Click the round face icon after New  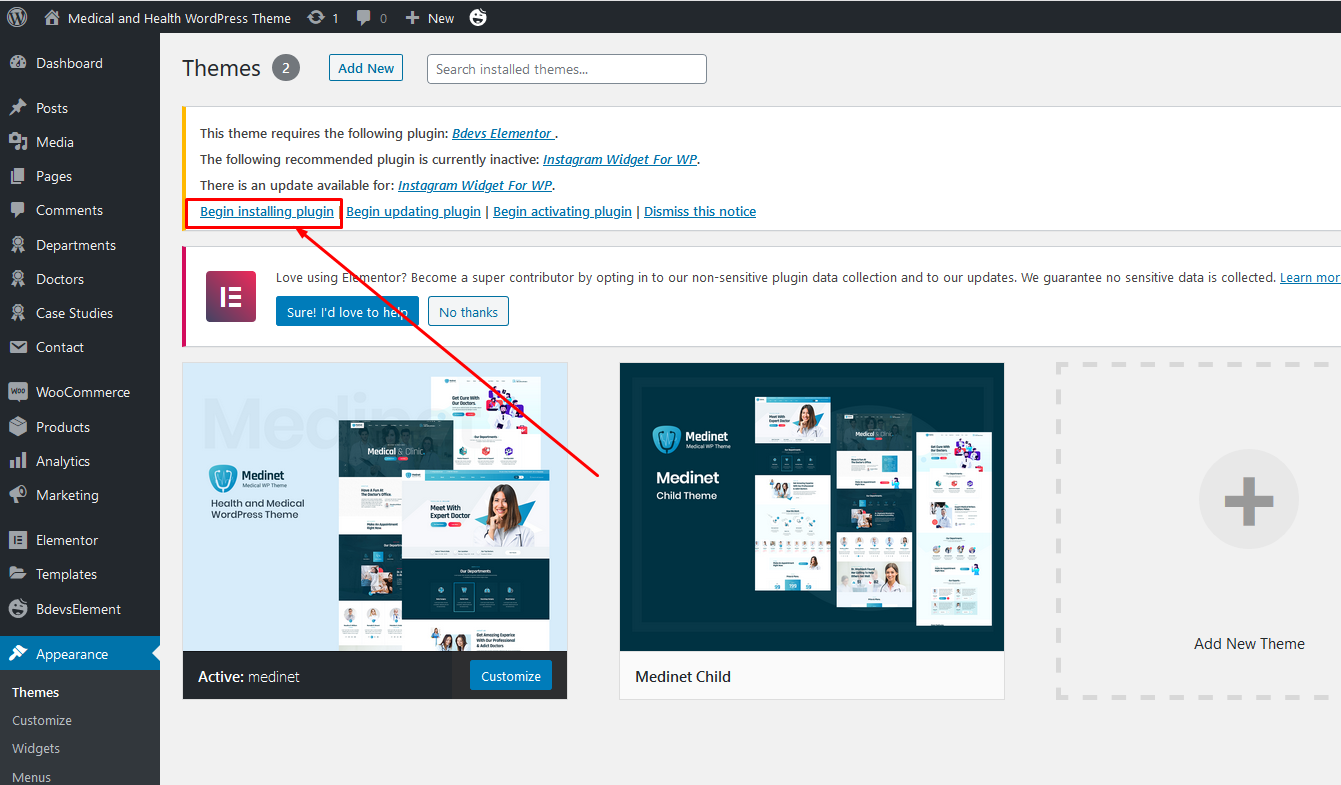click(x=478, y=17)
